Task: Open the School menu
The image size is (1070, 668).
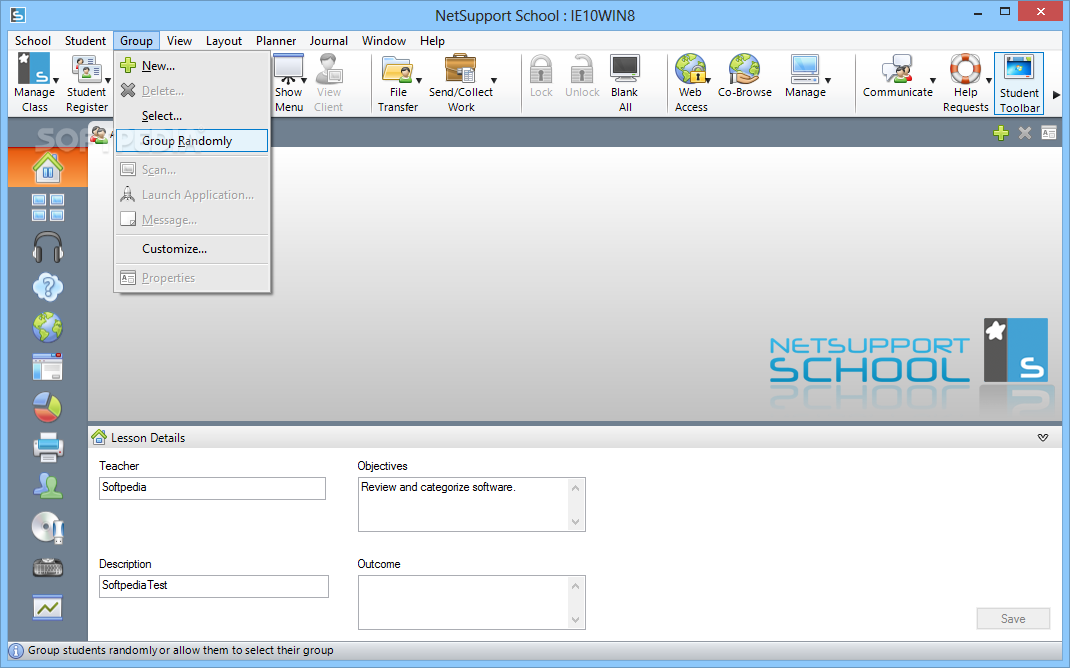Action: click(33, 41)
